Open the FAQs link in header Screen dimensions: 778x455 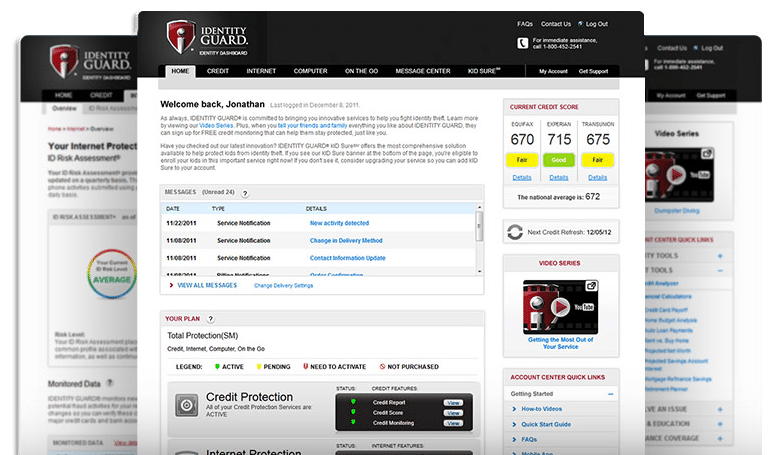point(525,24)
